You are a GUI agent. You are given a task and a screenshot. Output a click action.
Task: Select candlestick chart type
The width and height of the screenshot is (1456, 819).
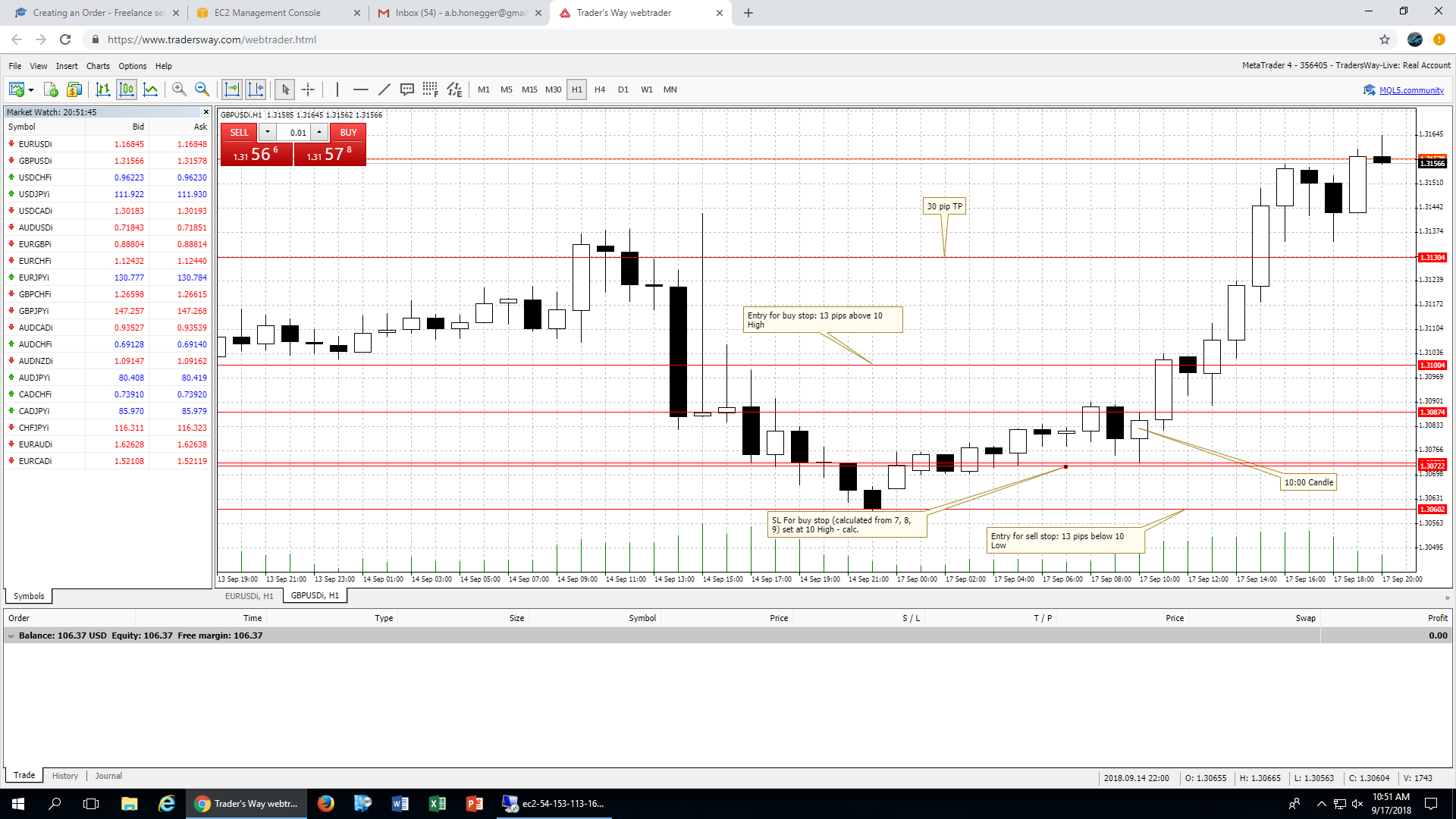127,89
